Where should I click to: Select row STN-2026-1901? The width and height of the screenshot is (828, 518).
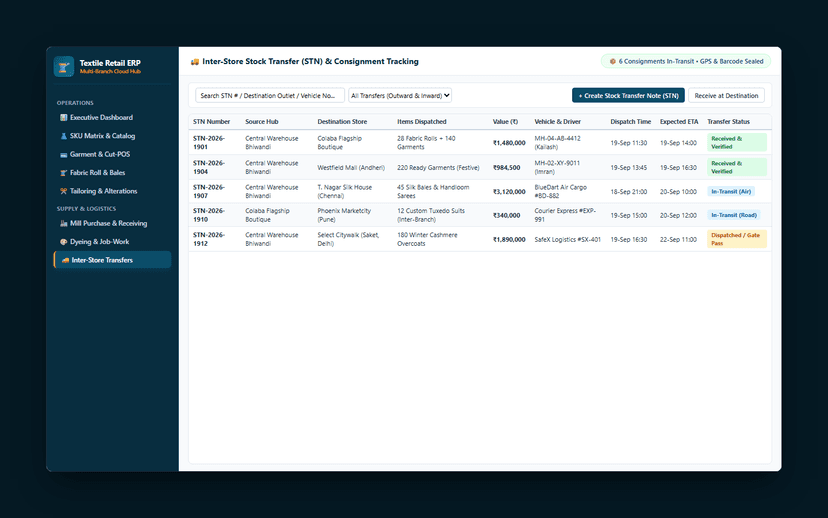480,143
